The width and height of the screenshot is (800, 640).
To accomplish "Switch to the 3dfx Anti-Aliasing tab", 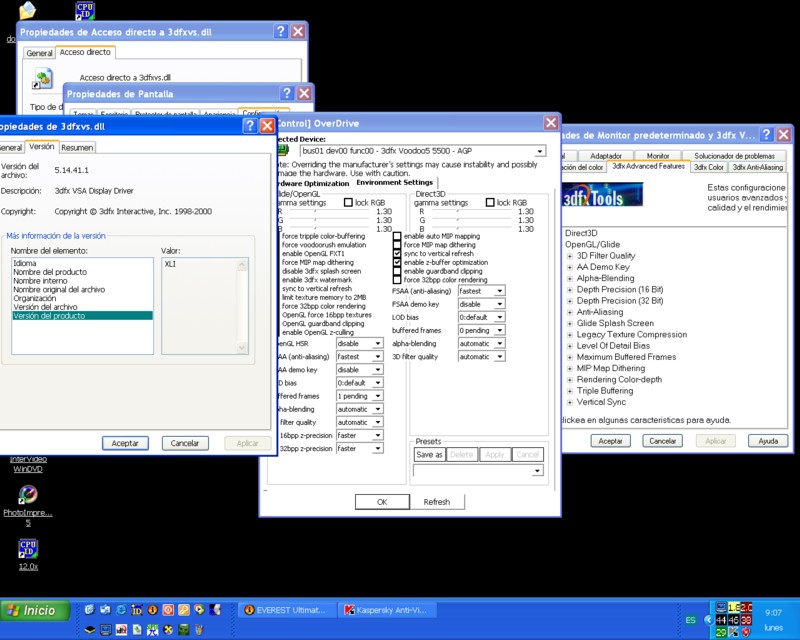I will point(757,167).
